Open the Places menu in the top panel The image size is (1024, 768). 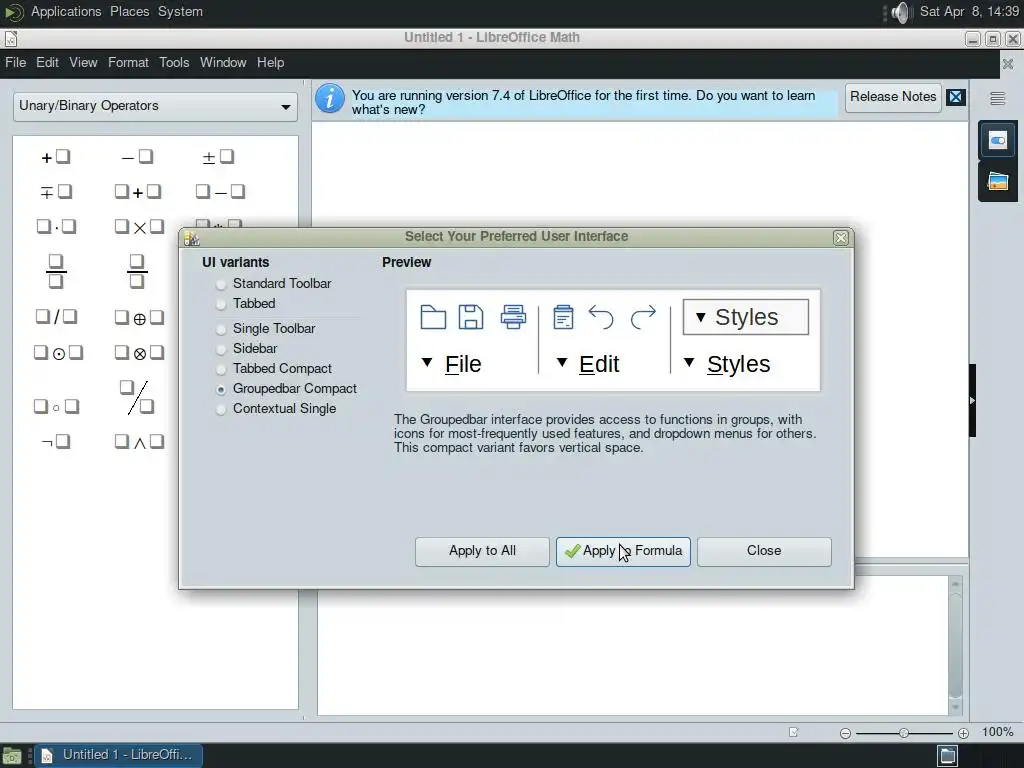pos(129,12)
